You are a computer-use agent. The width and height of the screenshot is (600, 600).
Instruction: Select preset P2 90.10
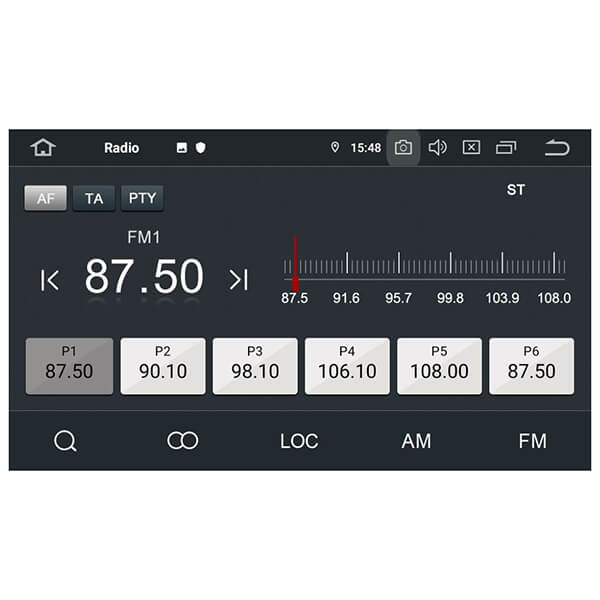pyautogui.click(x=163, y=366)
